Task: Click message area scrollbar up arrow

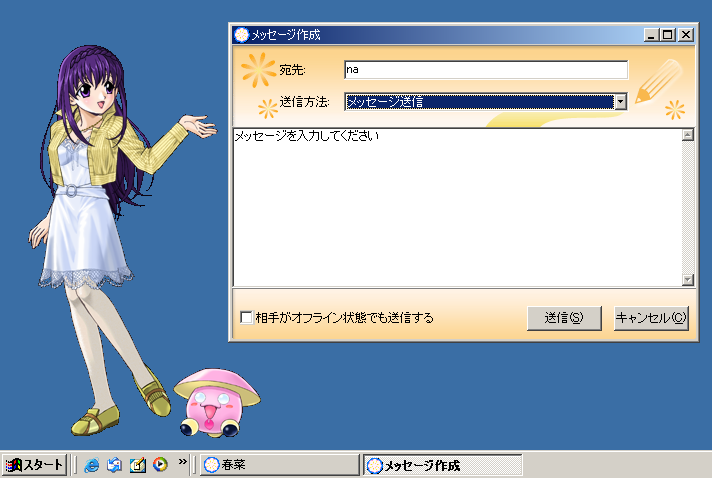Action: [688, 135]
